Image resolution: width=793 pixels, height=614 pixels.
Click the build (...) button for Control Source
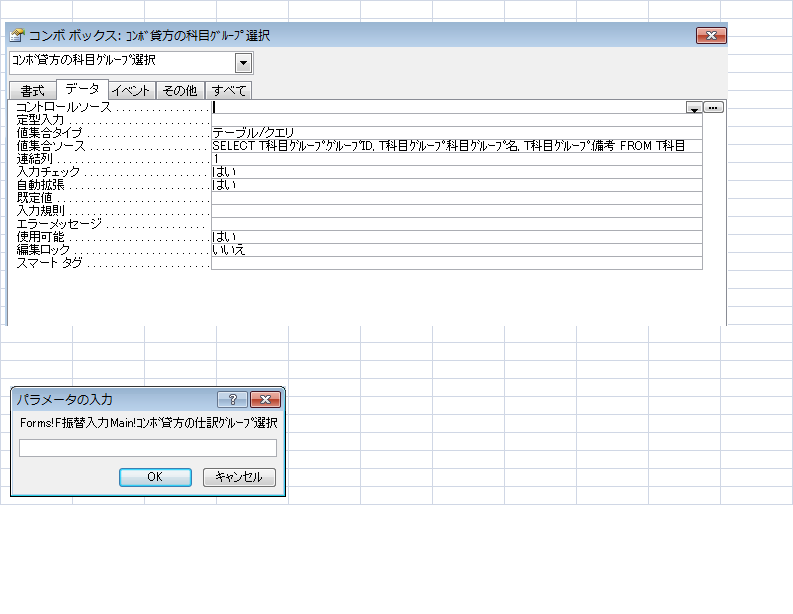click(x=713, y=107)
